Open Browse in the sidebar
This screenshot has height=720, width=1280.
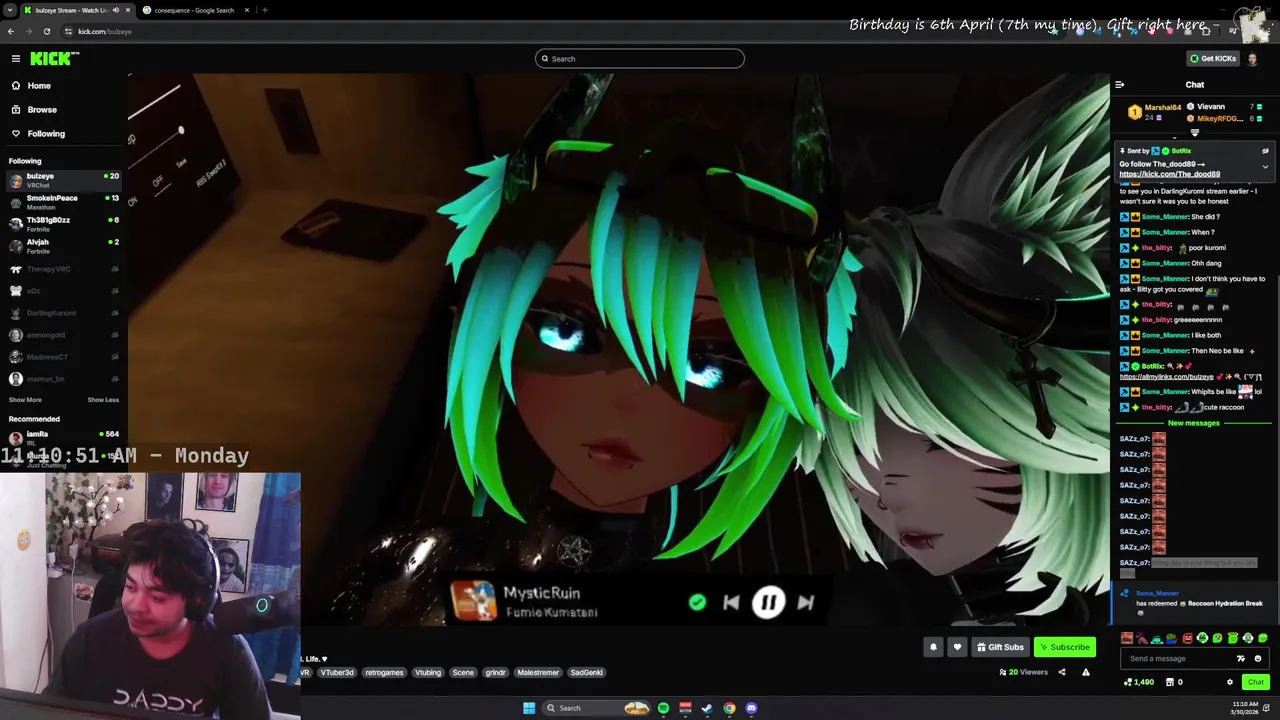point(42,110)
